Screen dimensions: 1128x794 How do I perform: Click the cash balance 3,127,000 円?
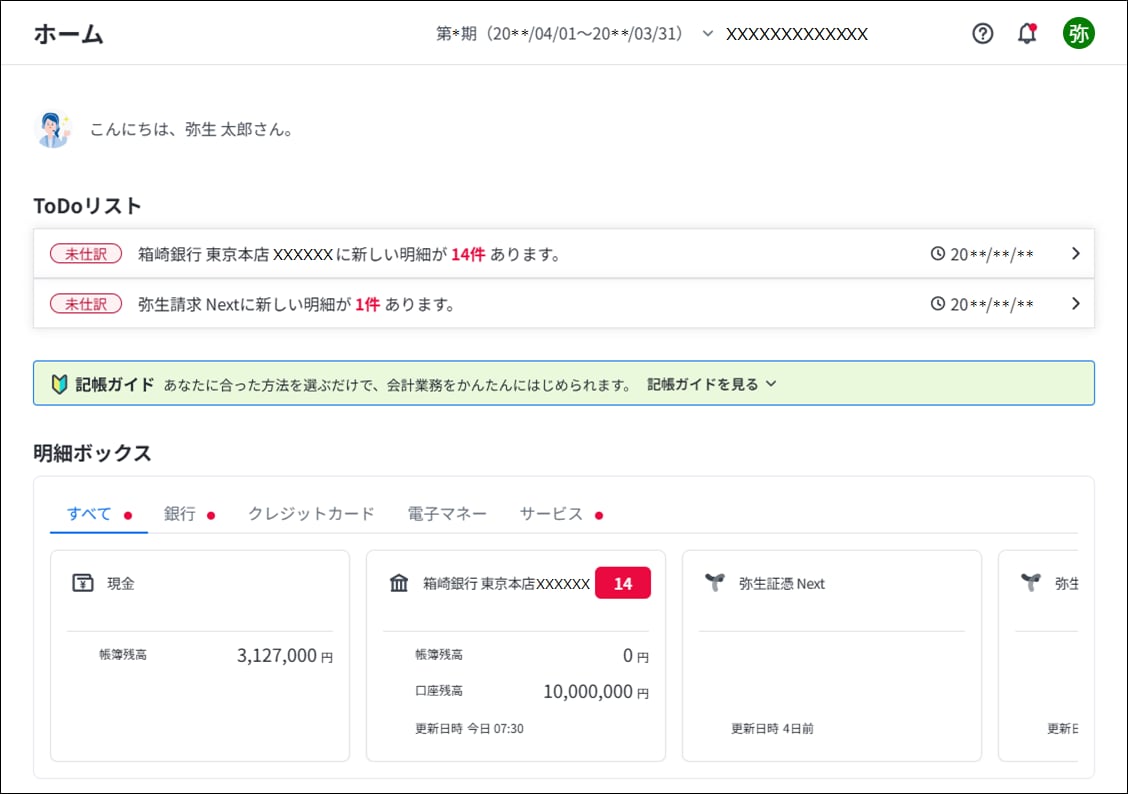(x=285, y=655)
